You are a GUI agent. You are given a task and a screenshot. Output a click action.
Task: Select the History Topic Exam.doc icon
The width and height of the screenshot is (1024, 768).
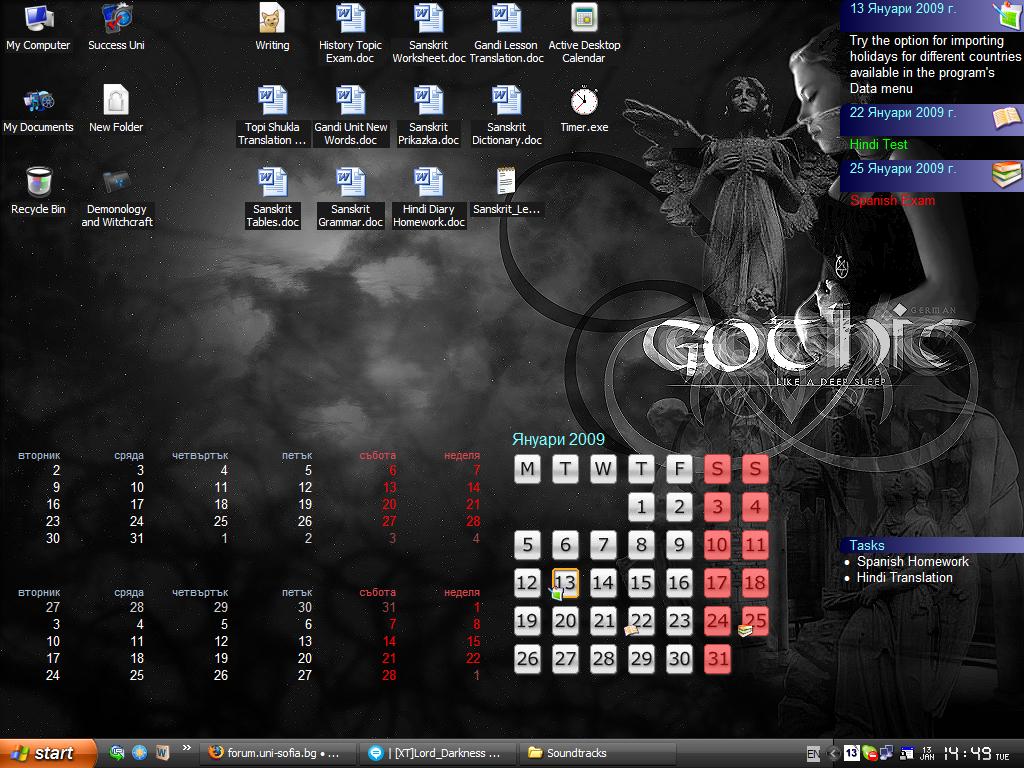[350, 20]
